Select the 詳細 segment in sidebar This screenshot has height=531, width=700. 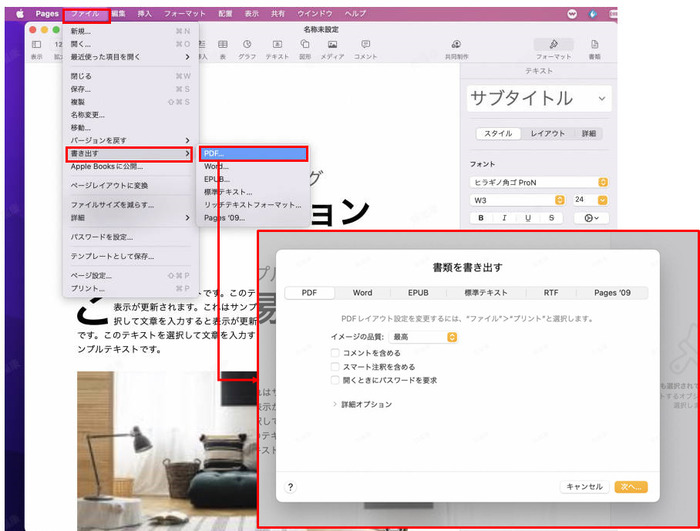point(589,134)
